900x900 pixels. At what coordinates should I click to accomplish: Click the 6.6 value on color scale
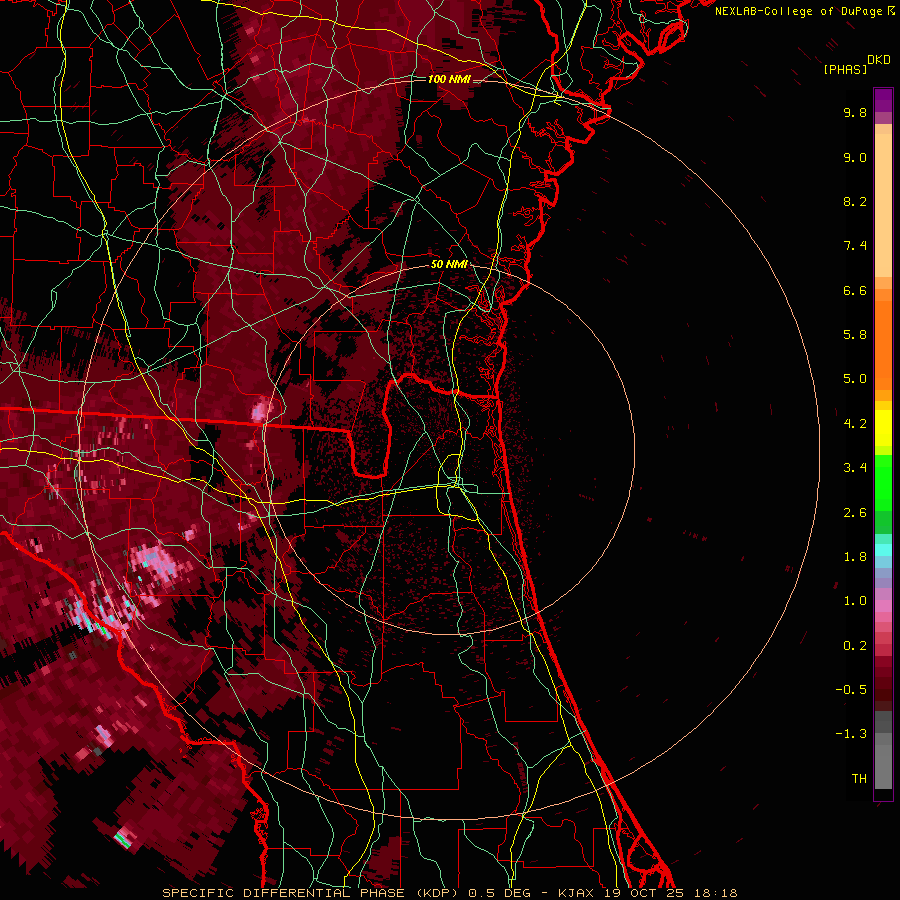(855, 290)
